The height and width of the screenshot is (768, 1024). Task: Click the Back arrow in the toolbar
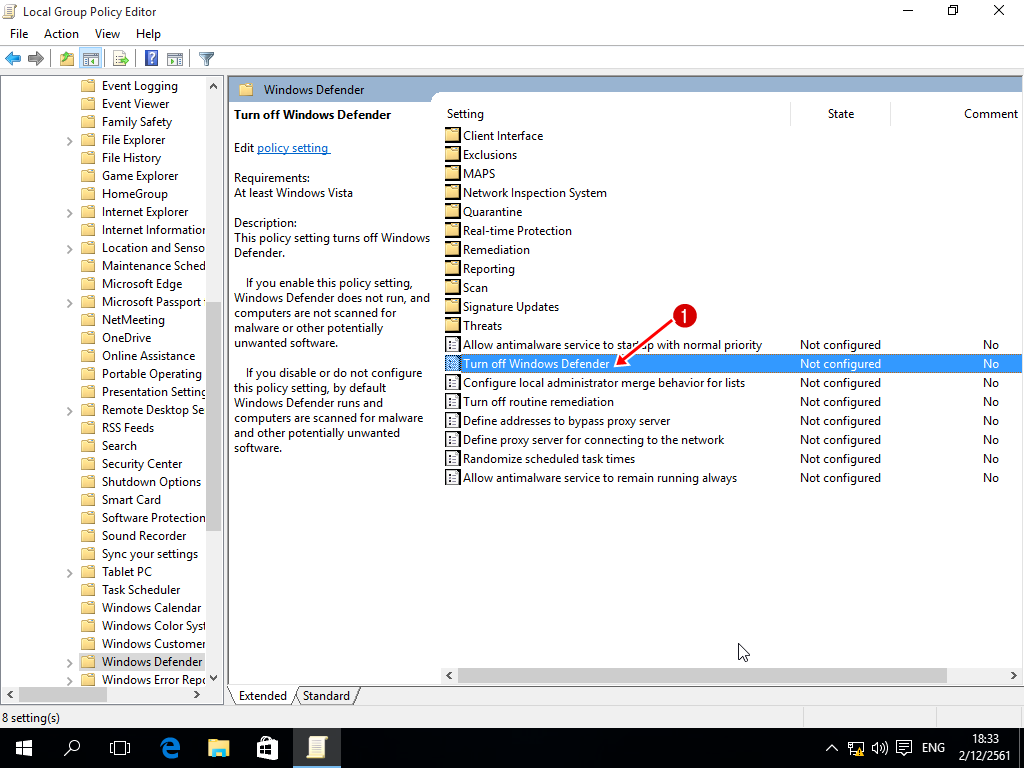click(13, 59)
